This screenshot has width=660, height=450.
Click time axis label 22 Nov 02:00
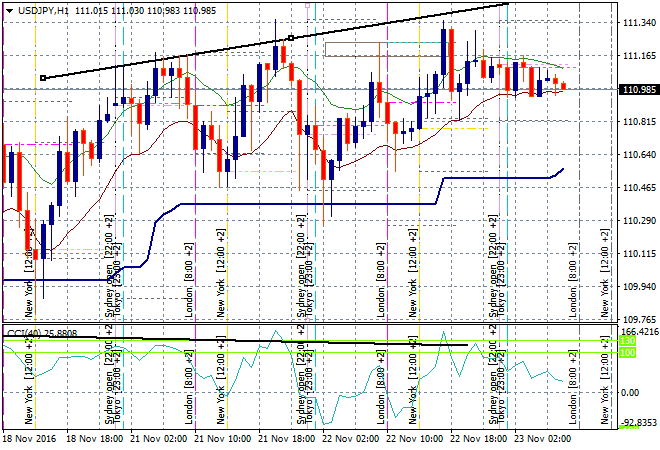[x=351, y=439]
